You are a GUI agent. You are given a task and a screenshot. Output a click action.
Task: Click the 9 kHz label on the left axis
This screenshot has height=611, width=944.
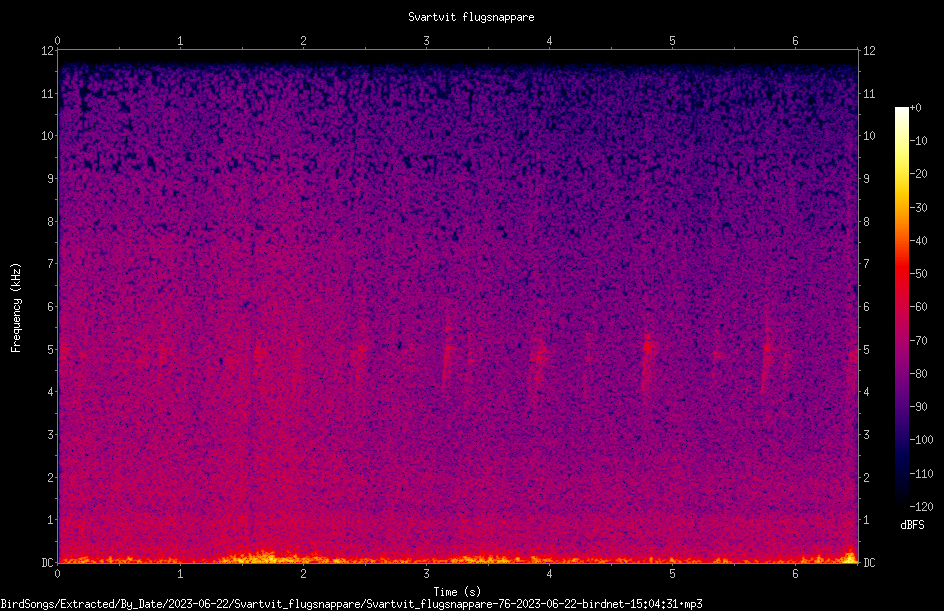coord(51,178)
